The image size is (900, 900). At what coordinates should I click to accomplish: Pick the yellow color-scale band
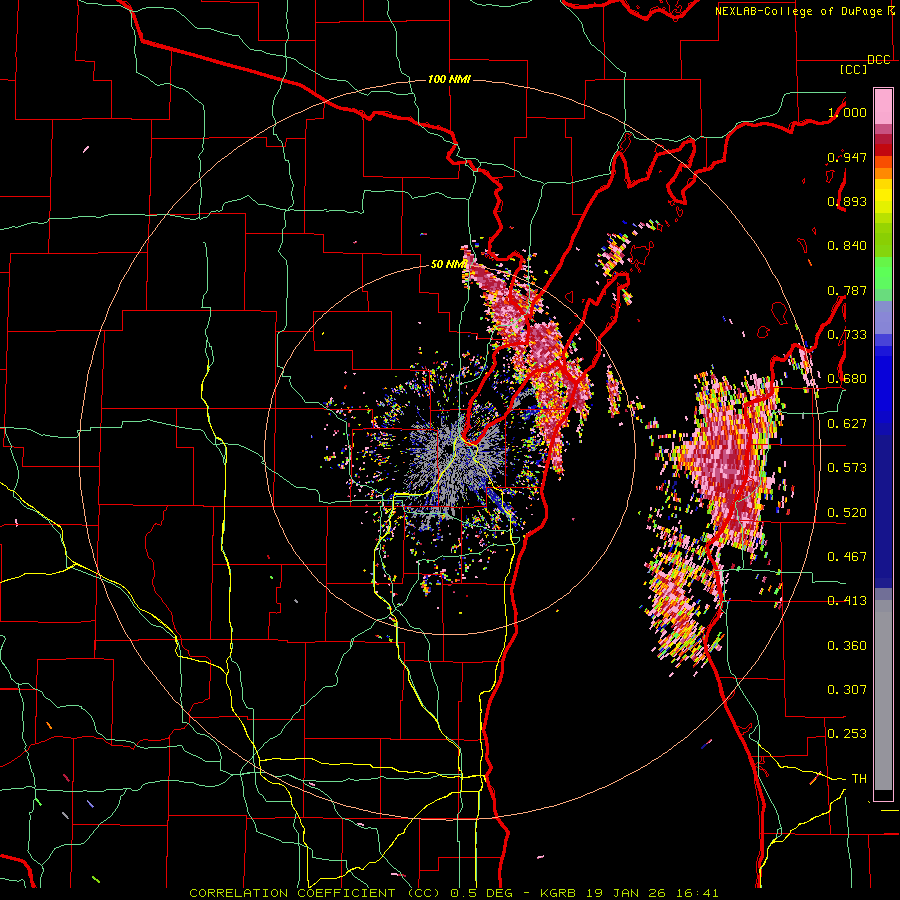(883, 197)
